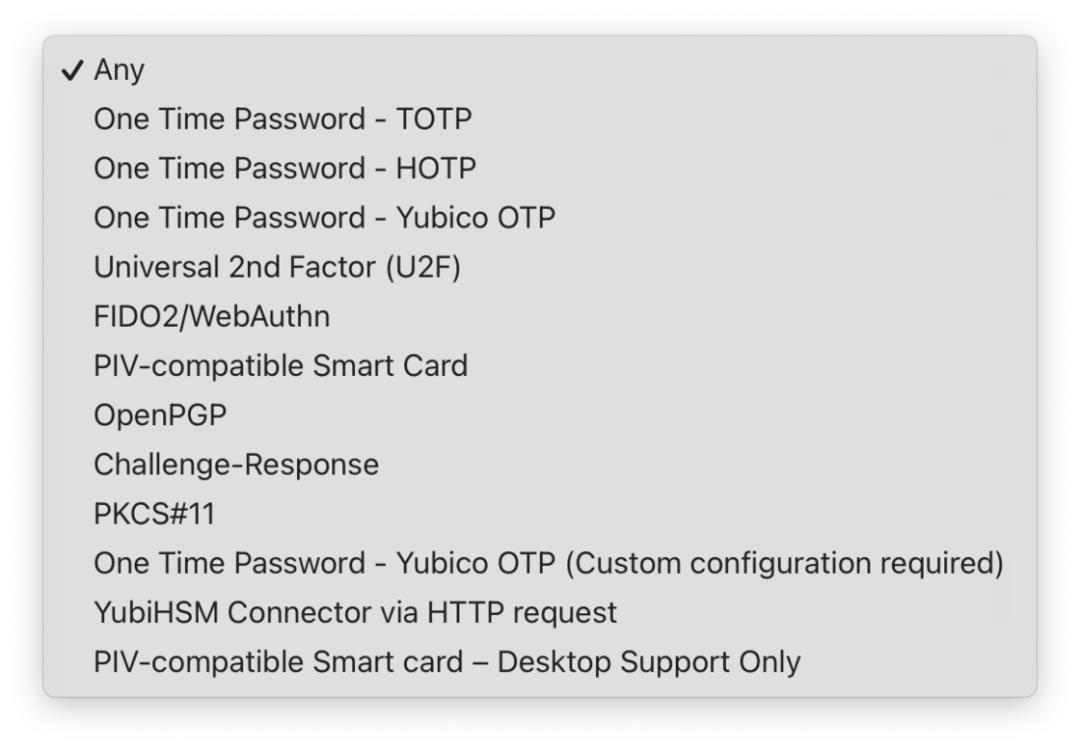Click the YubiHSM Connector list entry
This screenshot has height=748, width=1080.
(x=355, y=613)
